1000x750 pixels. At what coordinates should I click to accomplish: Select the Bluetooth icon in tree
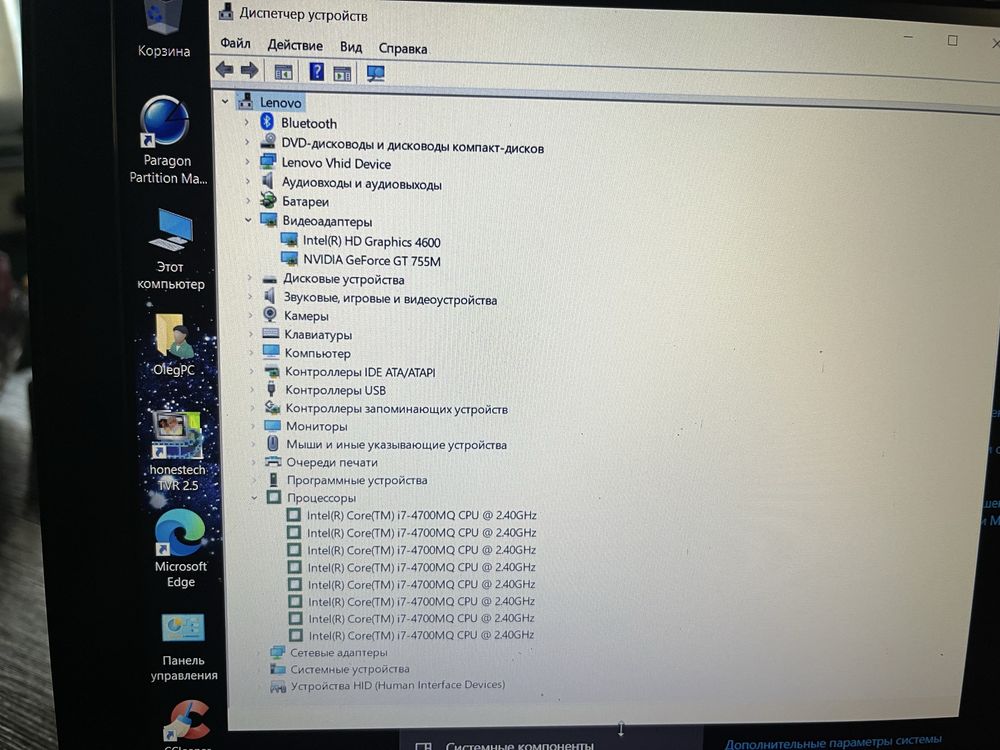click(267, 121)
